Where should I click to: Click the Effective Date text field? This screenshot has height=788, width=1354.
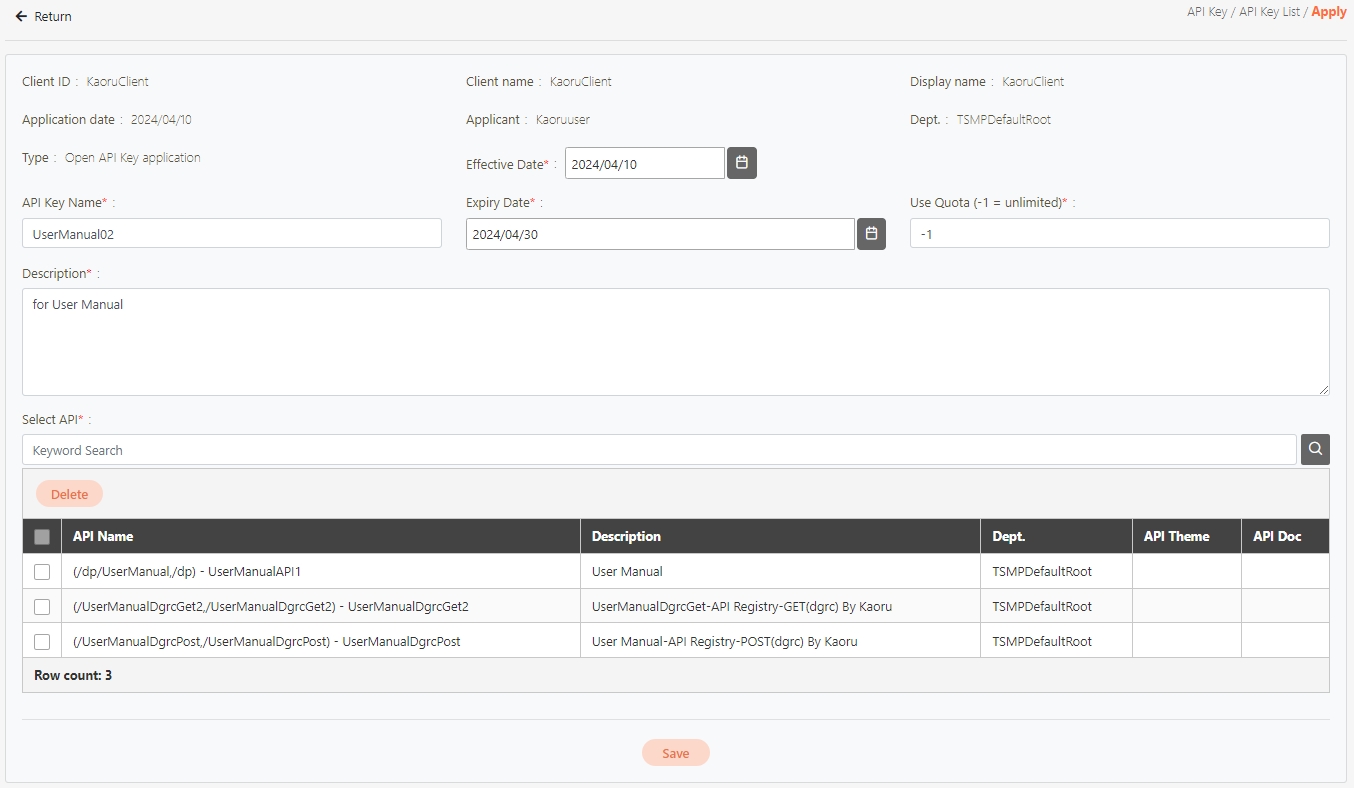(x=644, y=164)
